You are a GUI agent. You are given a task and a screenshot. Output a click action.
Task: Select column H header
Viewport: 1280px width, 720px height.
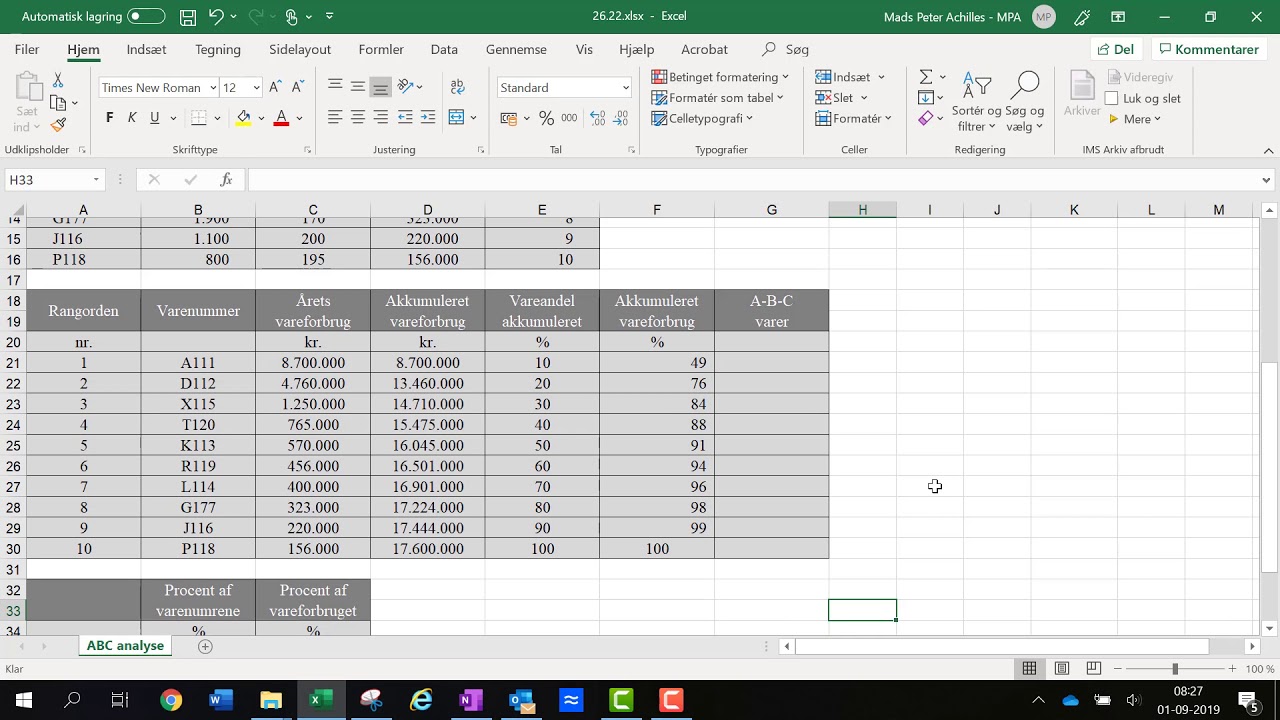coord(862,210)
